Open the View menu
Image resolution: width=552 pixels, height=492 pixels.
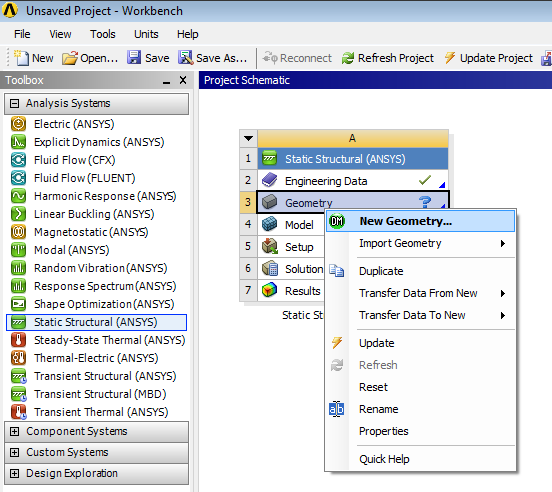pyautogui.click(x=60, y=34)
